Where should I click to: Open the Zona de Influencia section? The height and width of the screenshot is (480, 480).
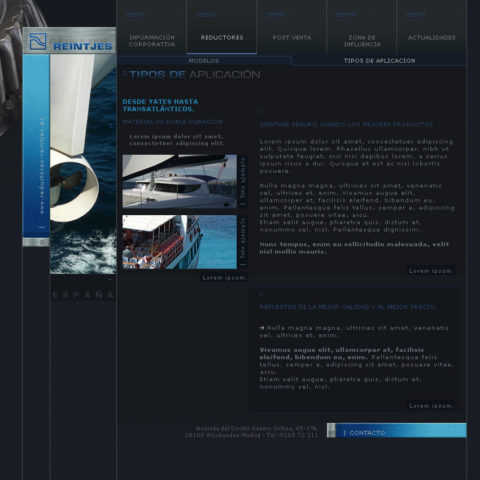[362, 41]
